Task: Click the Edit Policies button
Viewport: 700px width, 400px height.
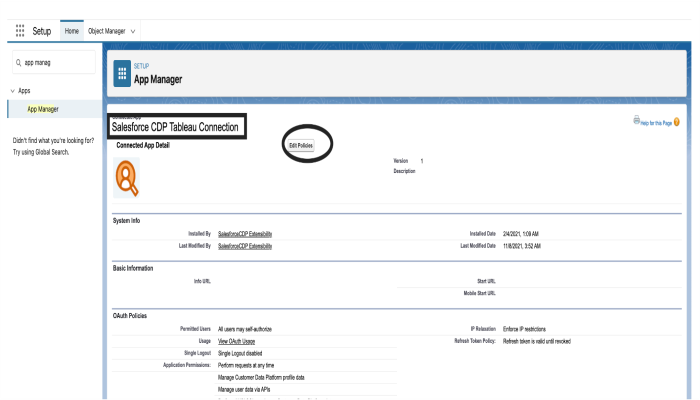Action: click(301, 145)
